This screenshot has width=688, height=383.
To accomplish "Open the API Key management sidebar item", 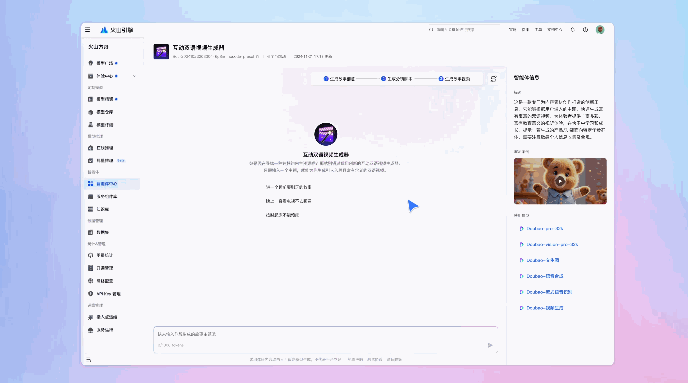I will (112, 294).
